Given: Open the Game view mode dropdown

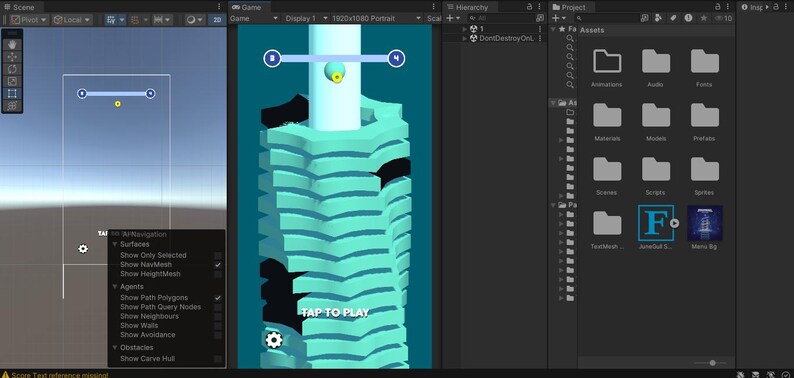Looking at the screenshot, I should [254, 18].
